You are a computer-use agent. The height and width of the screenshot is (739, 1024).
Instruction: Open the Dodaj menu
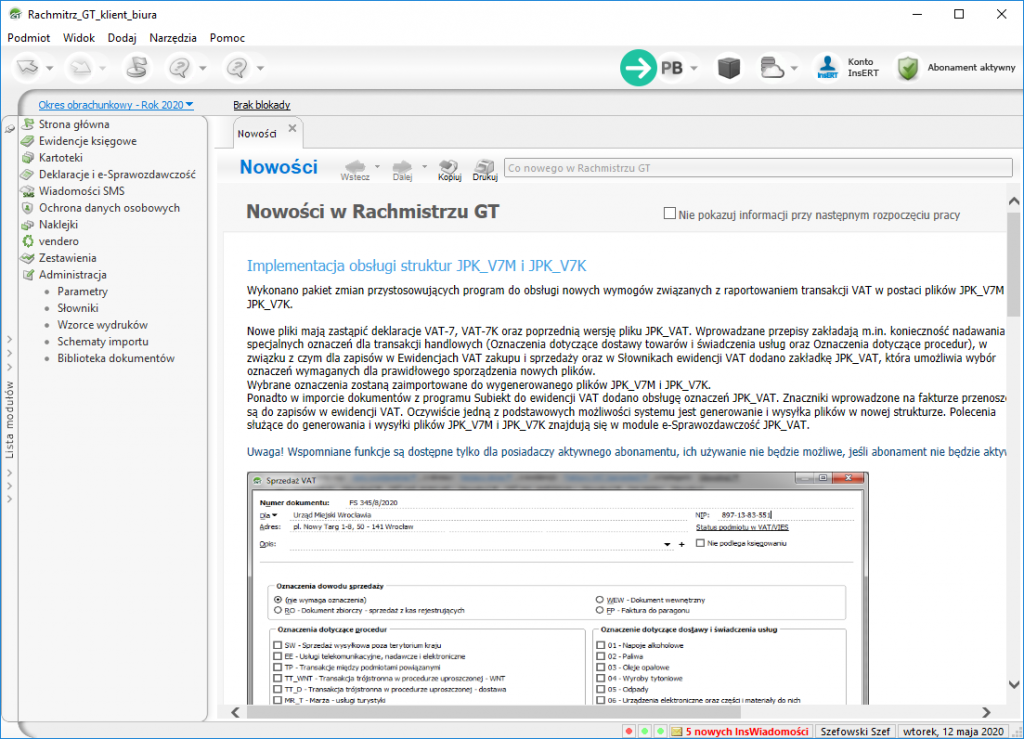[122, 38]
